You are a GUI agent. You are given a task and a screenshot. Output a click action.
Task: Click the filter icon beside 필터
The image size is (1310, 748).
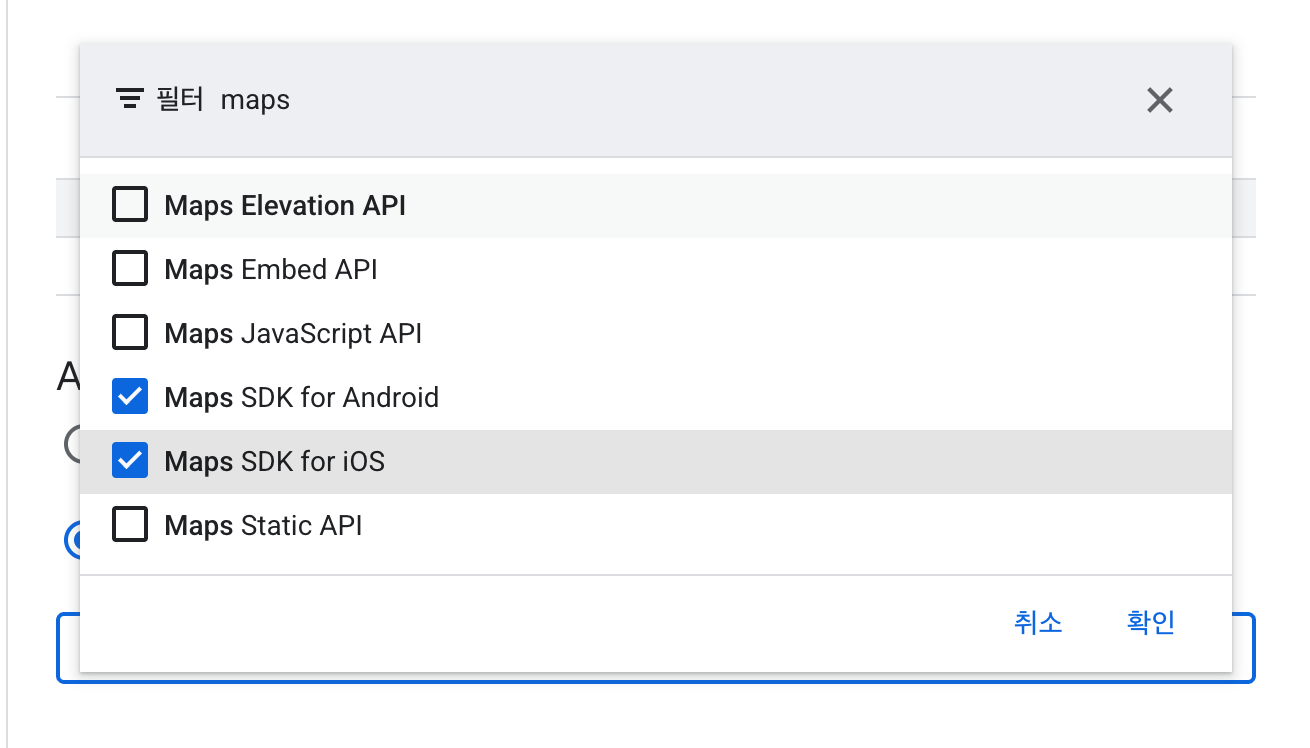click(130, 99)
